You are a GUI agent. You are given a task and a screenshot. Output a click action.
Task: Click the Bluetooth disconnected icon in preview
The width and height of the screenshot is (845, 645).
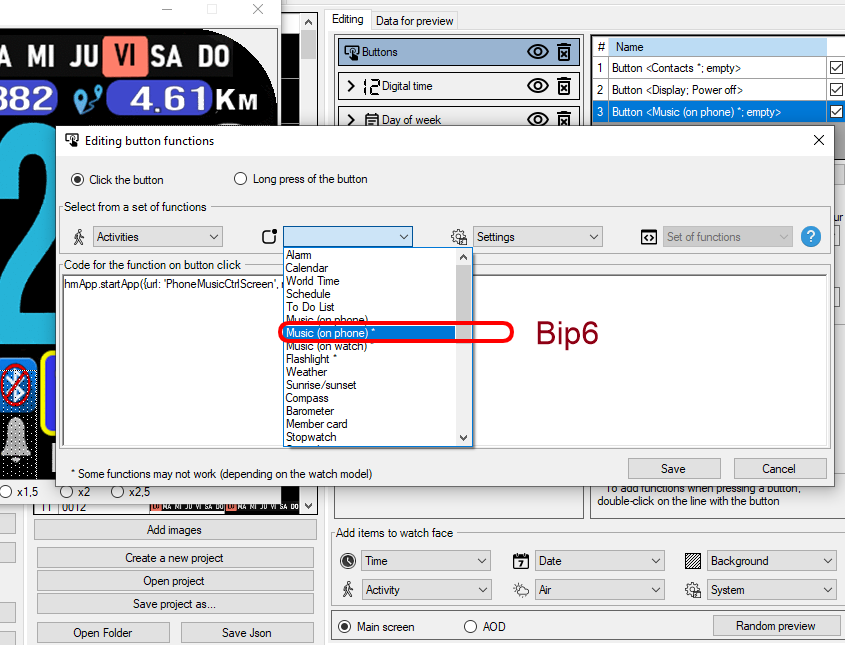[15, 386]
